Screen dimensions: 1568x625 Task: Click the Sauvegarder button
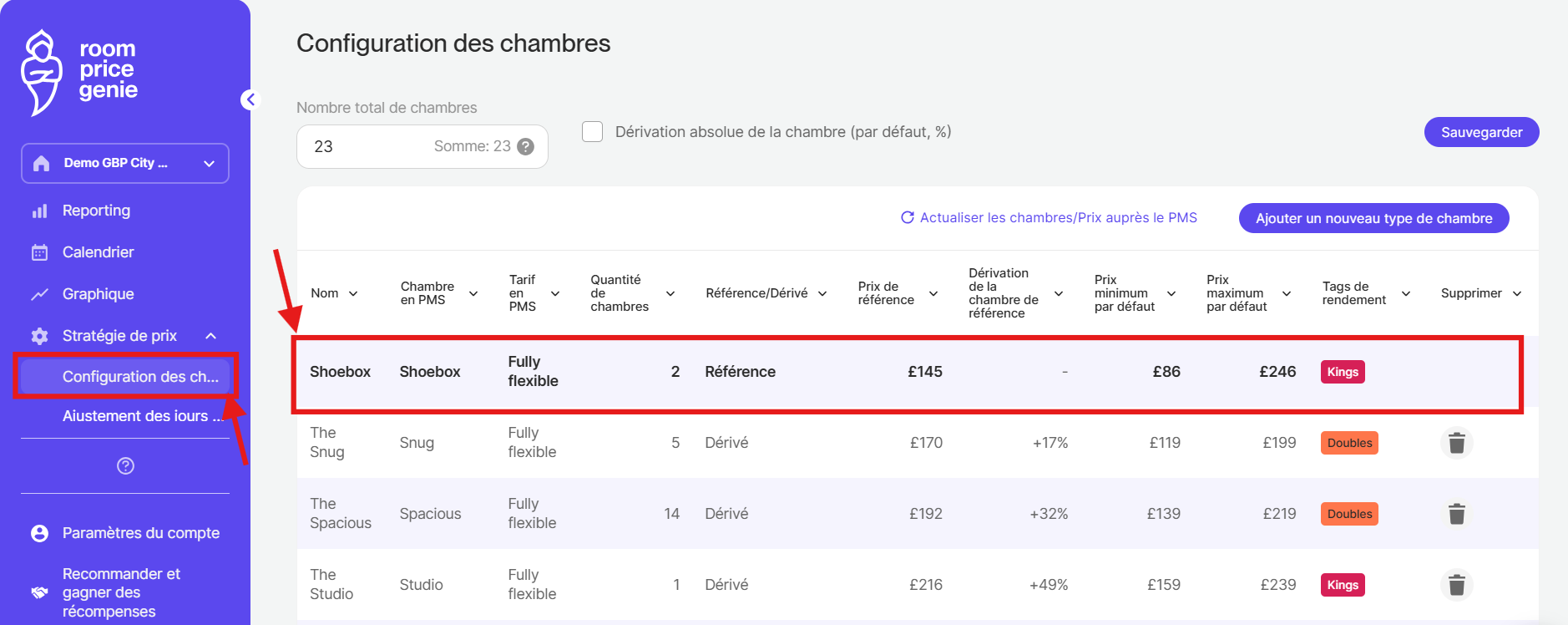coord(1481,132)
